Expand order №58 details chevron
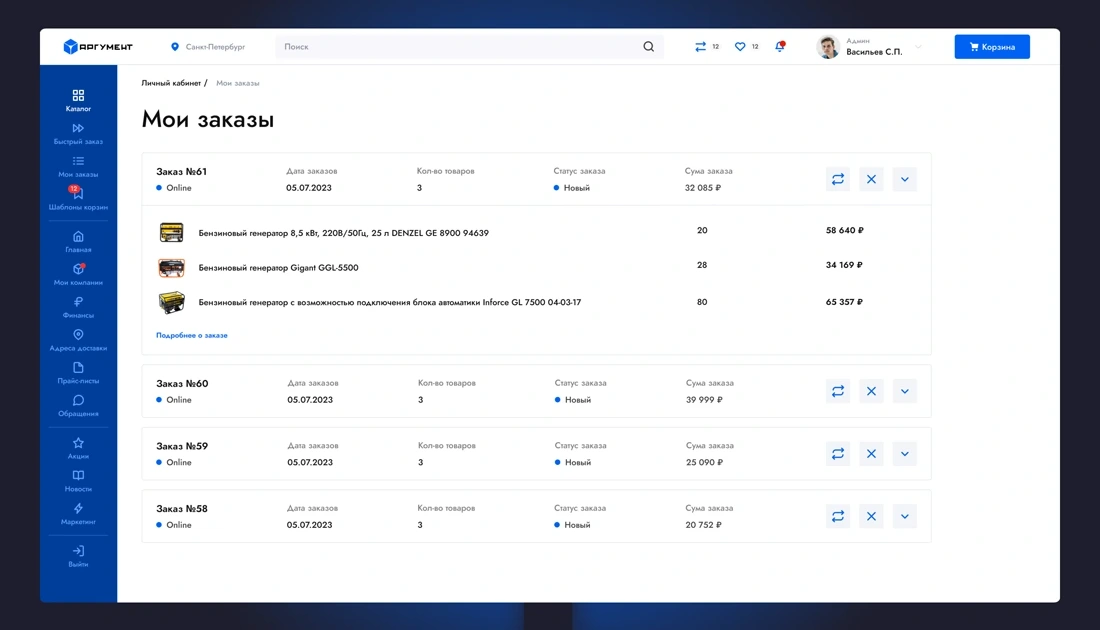1100x630 pixels. [905, 516]
